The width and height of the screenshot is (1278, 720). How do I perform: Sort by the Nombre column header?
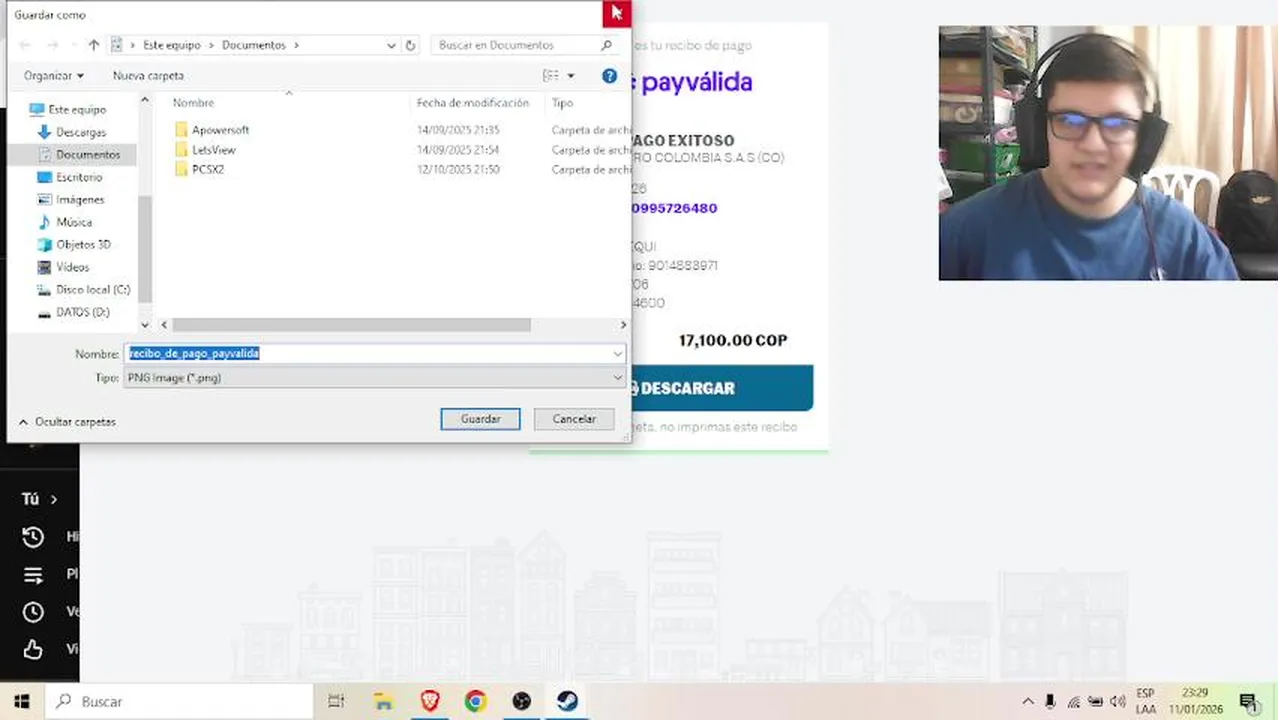point(193,103)
